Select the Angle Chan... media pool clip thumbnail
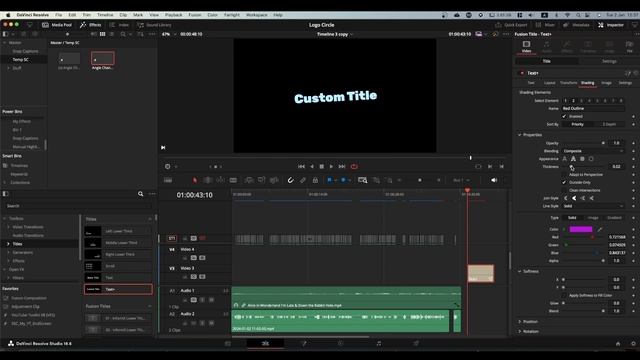Image resolution: width=640 pixels, height=360 pixels. tap(102, 58)
